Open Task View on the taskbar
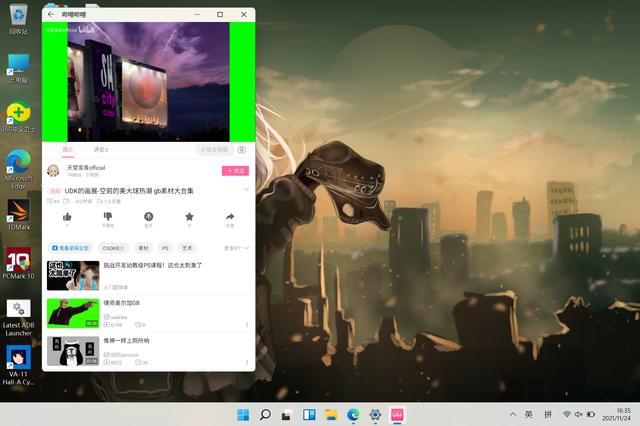This screenshot has height=426, width=640. (x=287, y=415)
